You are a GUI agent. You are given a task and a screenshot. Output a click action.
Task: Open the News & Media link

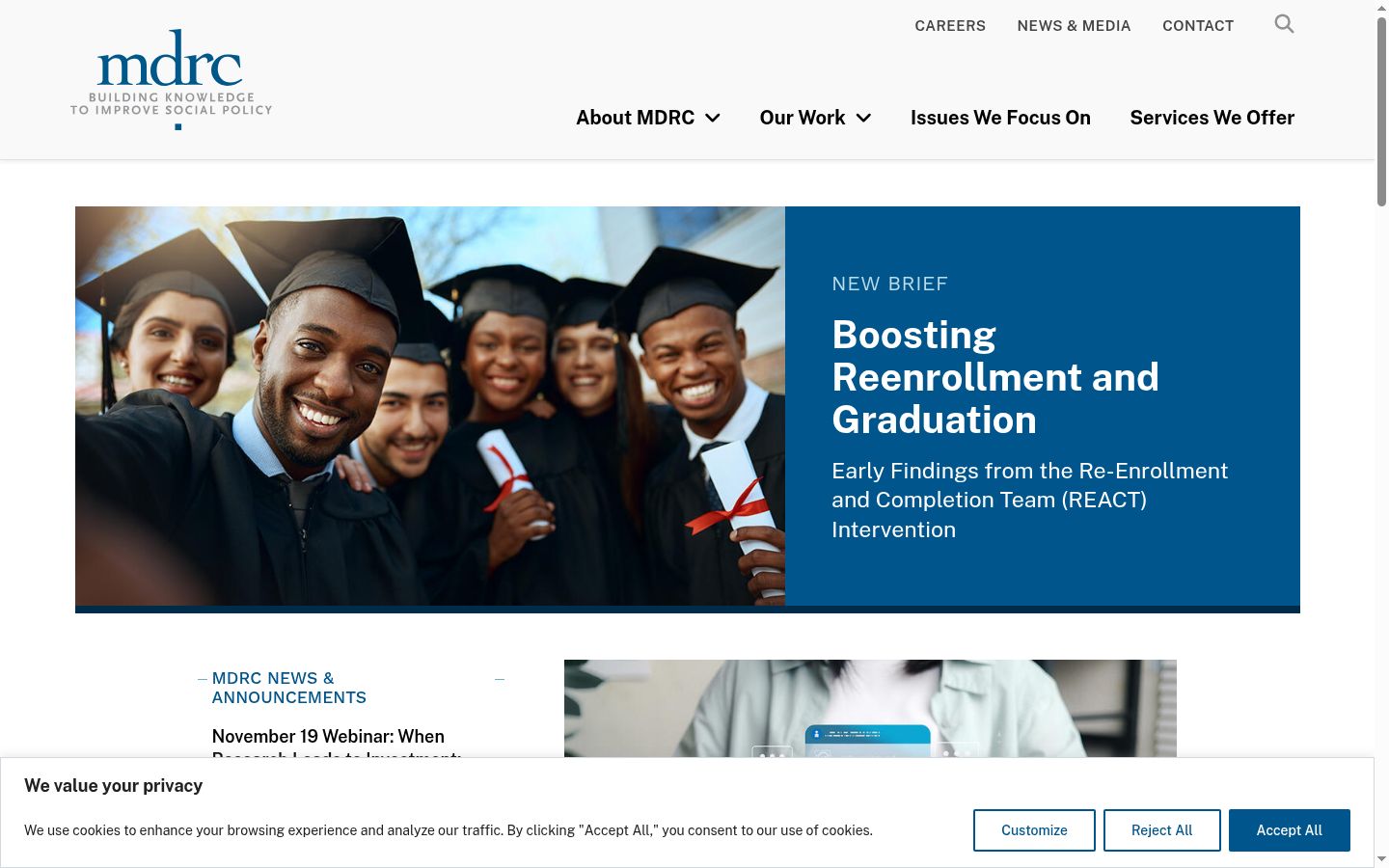pos(1074,26)
